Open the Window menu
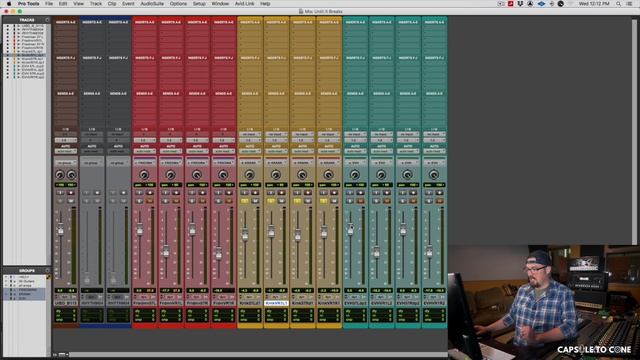 click(x=220, y=4)
